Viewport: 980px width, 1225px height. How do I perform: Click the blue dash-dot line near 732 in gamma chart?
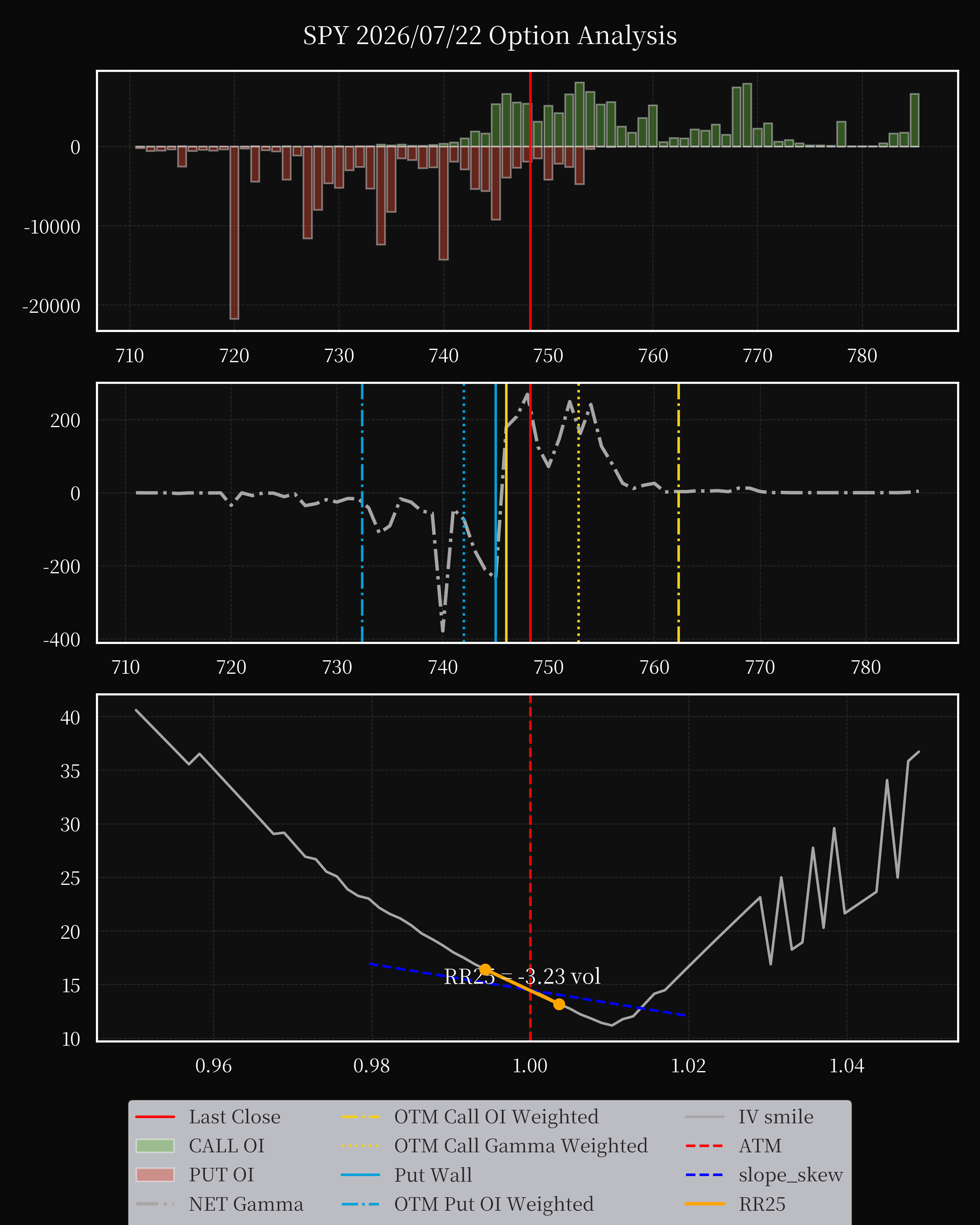[x=362, y=513]
